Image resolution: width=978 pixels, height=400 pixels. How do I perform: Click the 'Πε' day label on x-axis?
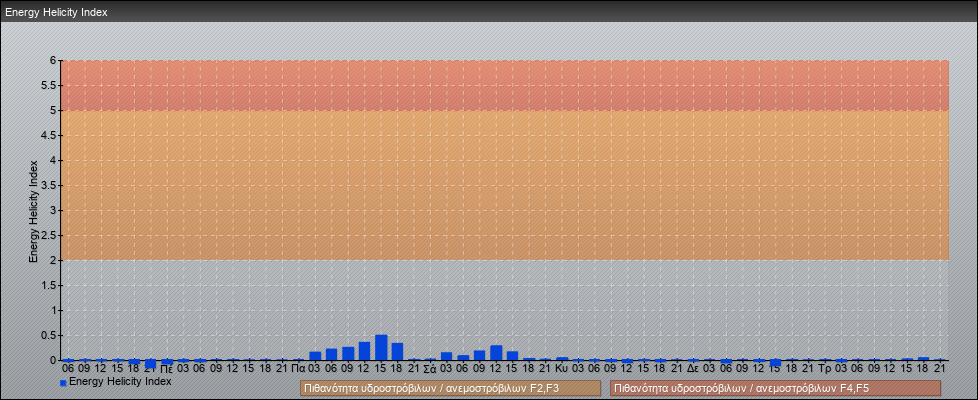tap(167, 369)
